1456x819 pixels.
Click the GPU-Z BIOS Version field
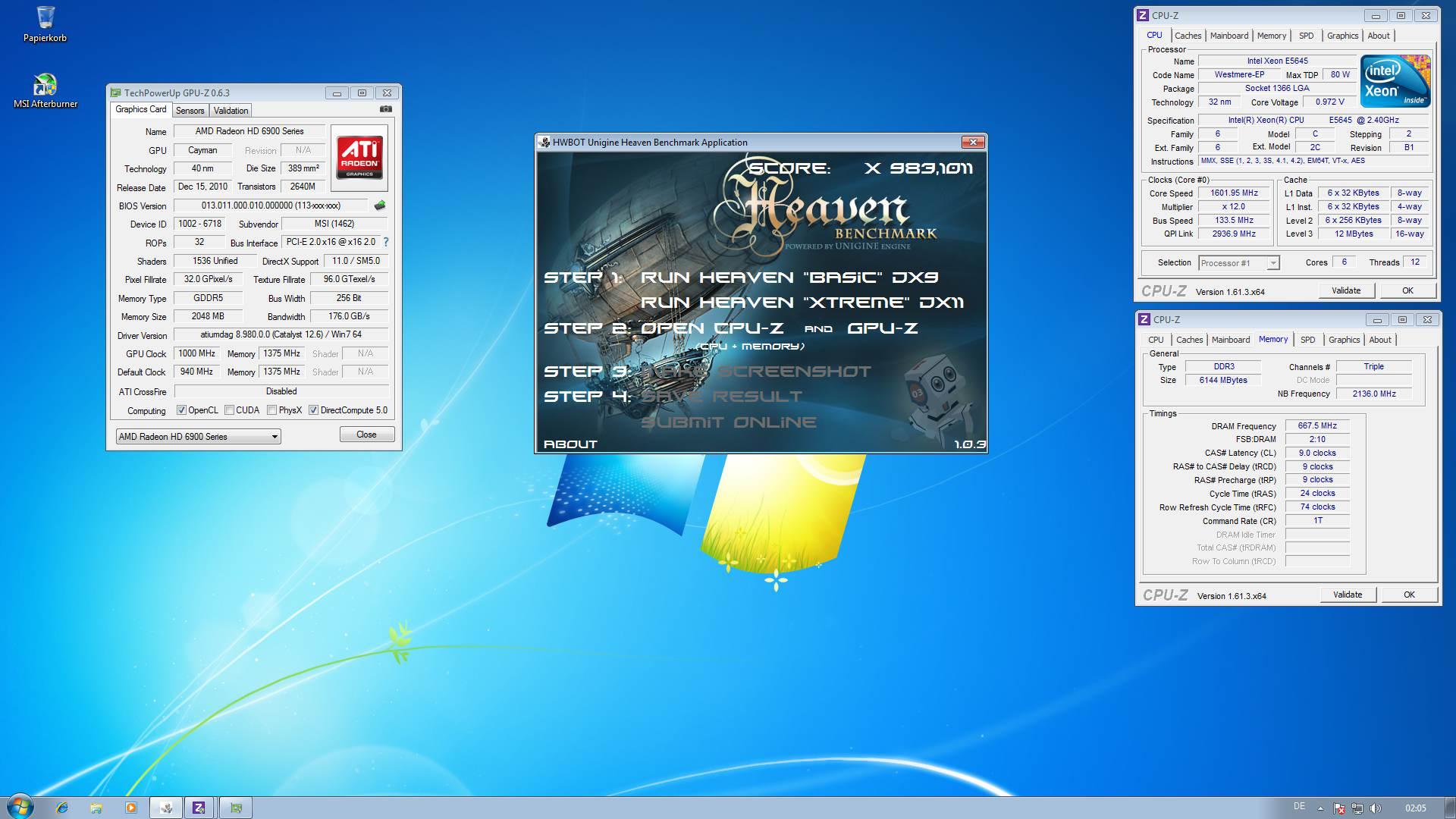271,206
